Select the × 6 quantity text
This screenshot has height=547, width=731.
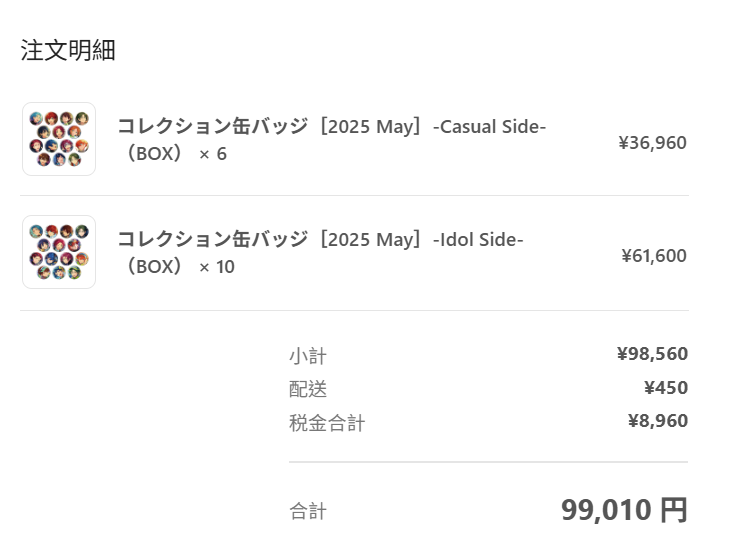click(213, 154)
